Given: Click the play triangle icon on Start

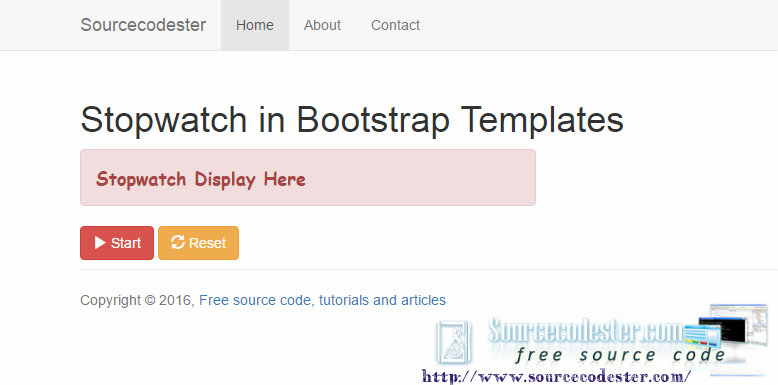Looking at the screenshot, I should coord(100,243).
